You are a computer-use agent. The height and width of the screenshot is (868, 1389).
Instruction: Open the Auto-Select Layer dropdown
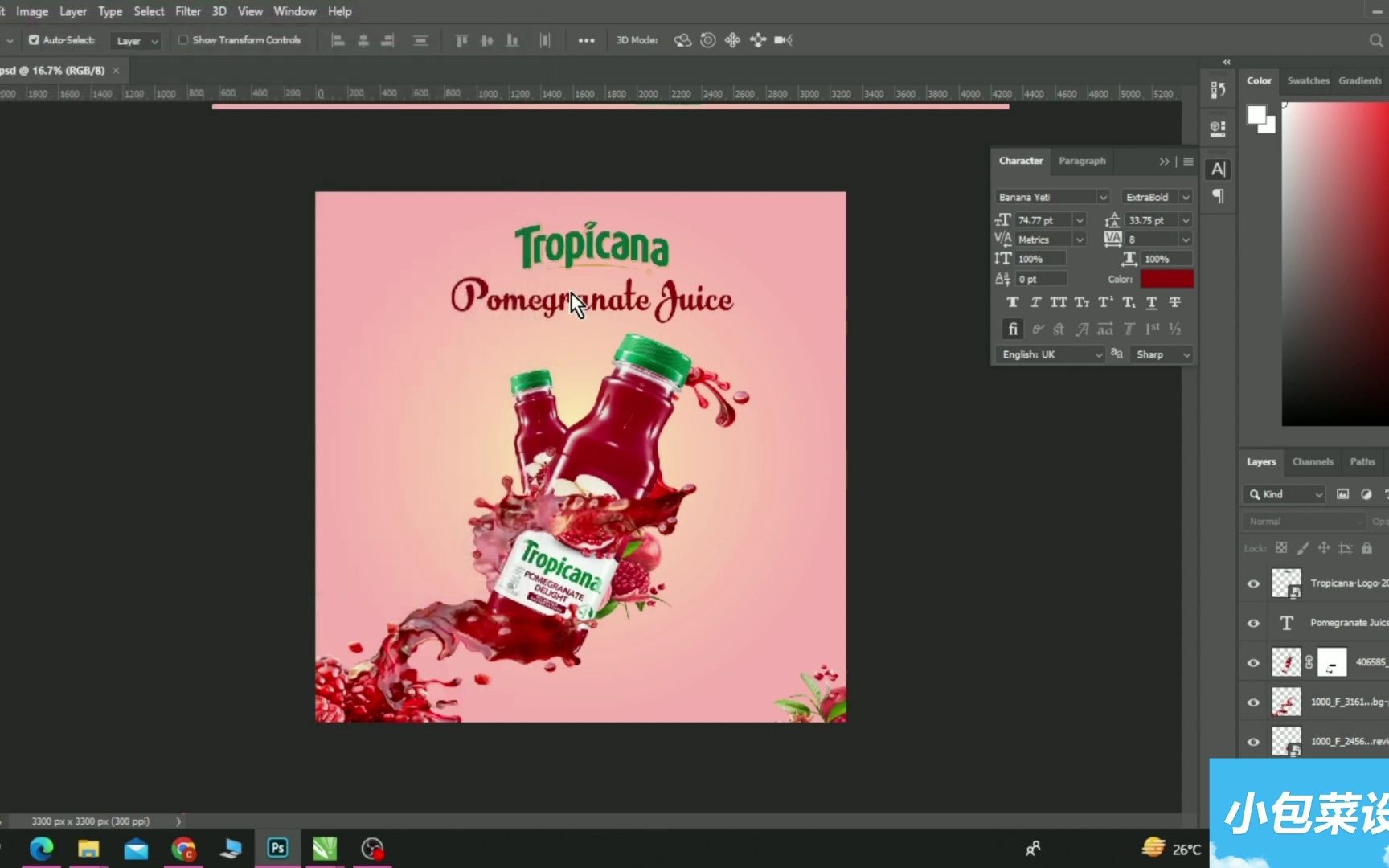[x=137, y=41]
